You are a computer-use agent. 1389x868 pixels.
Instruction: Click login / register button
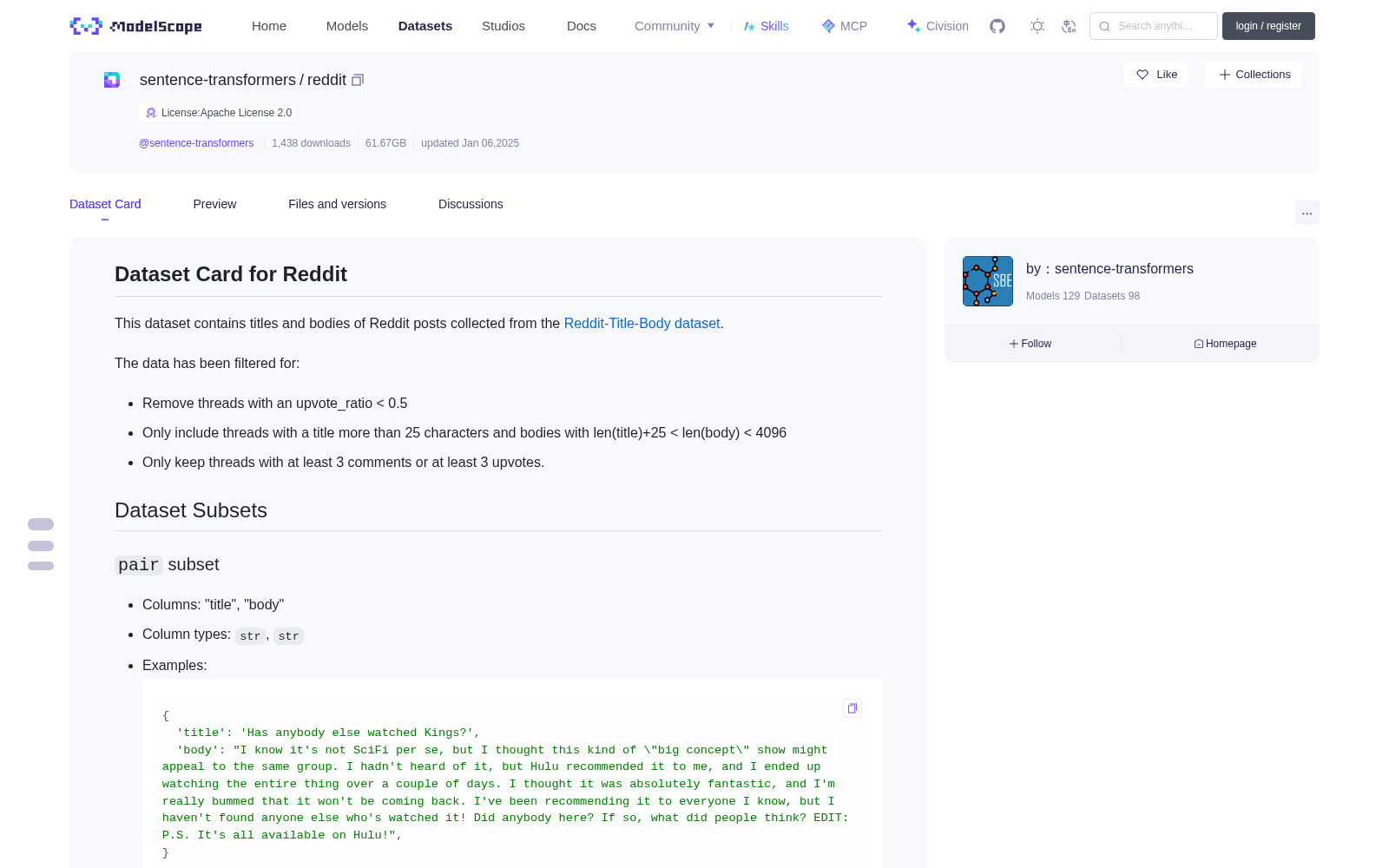(x=1268, y=26)
